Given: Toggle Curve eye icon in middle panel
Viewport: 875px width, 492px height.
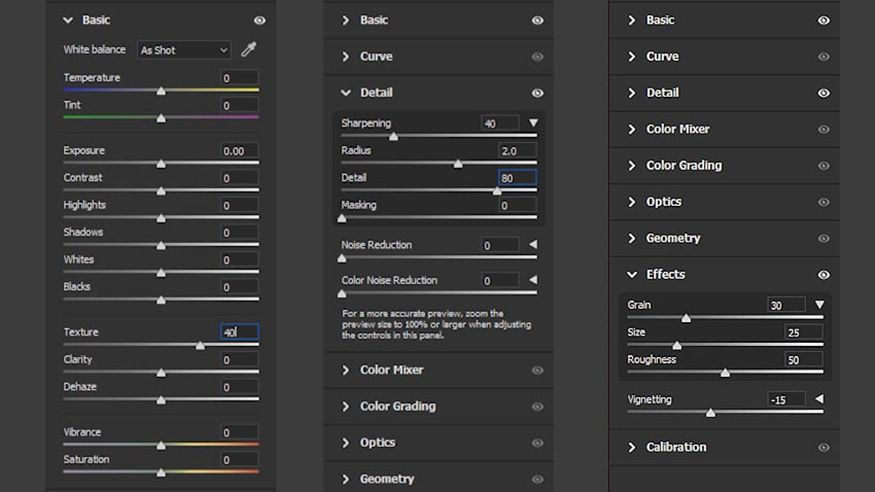Looking at the screenshot, I should 537,57.
